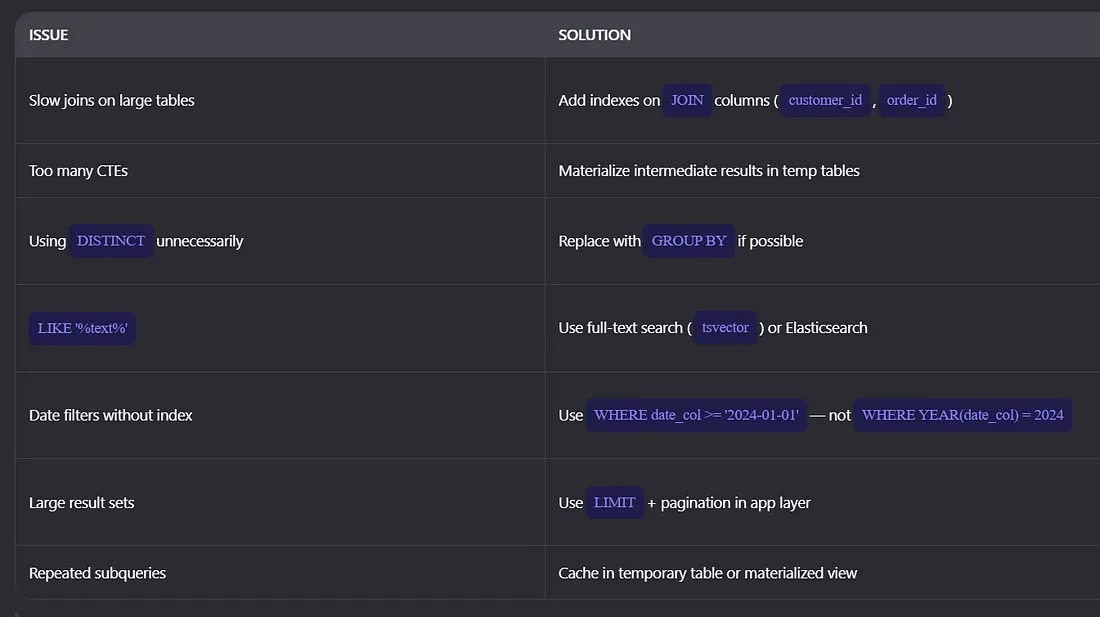Viewport: 1100px width, 617px height.
Task: Click the WHERE YEAR(date_col) = 2024 chip
Action: point(962,415)
